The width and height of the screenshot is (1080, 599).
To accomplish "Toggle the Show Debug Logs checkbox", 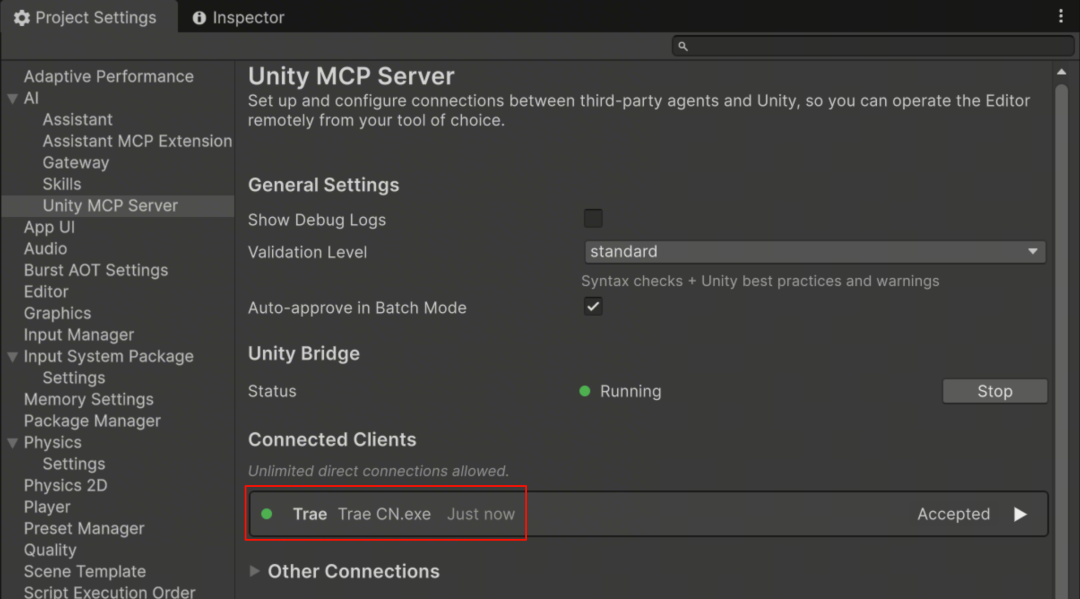I will pyautogui.click(x=592, y=218).
